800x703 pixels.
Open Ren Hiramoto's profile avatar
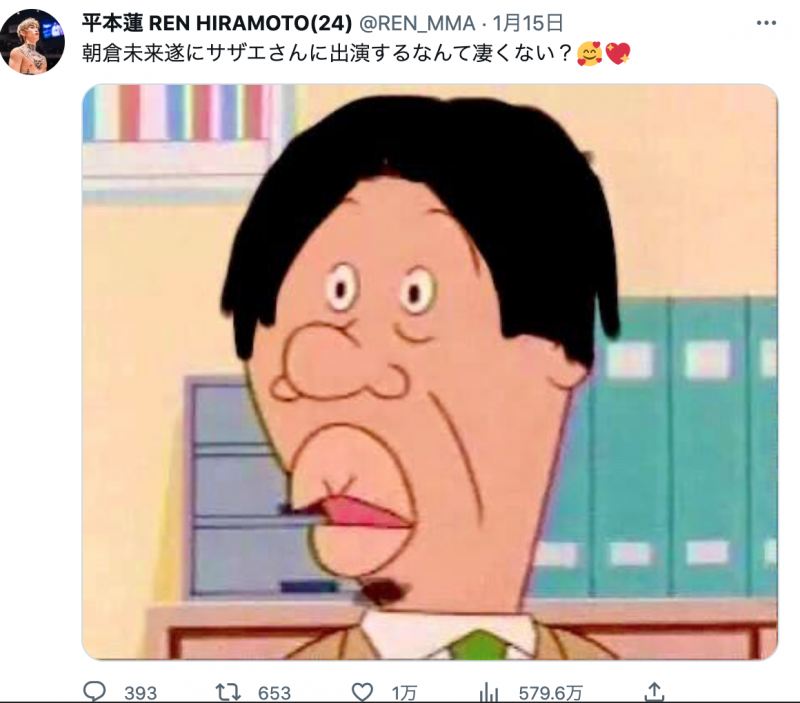tap(32, 42)
